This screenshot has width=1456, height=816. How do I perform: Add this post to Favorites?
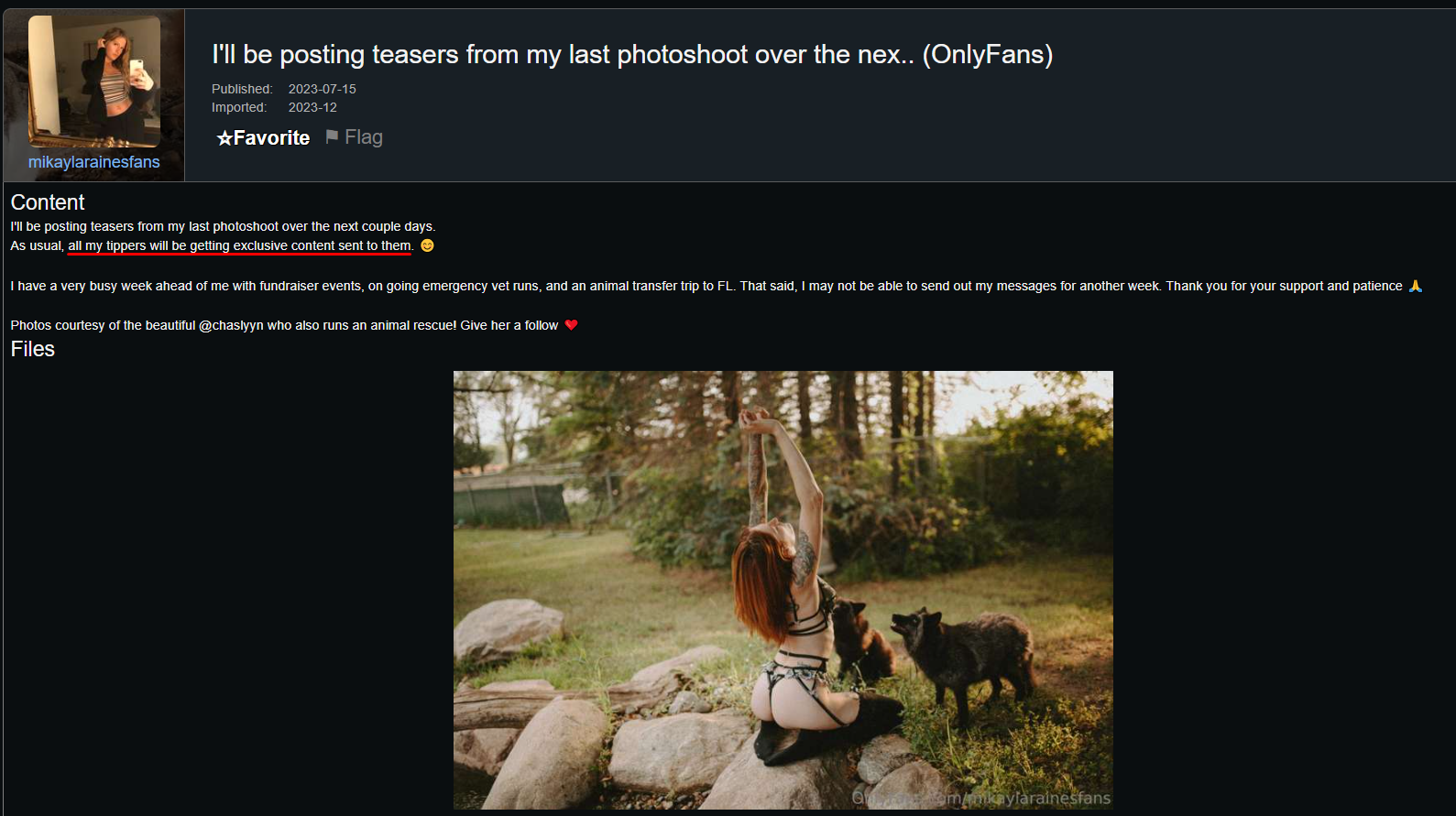(x=263, y=138)
